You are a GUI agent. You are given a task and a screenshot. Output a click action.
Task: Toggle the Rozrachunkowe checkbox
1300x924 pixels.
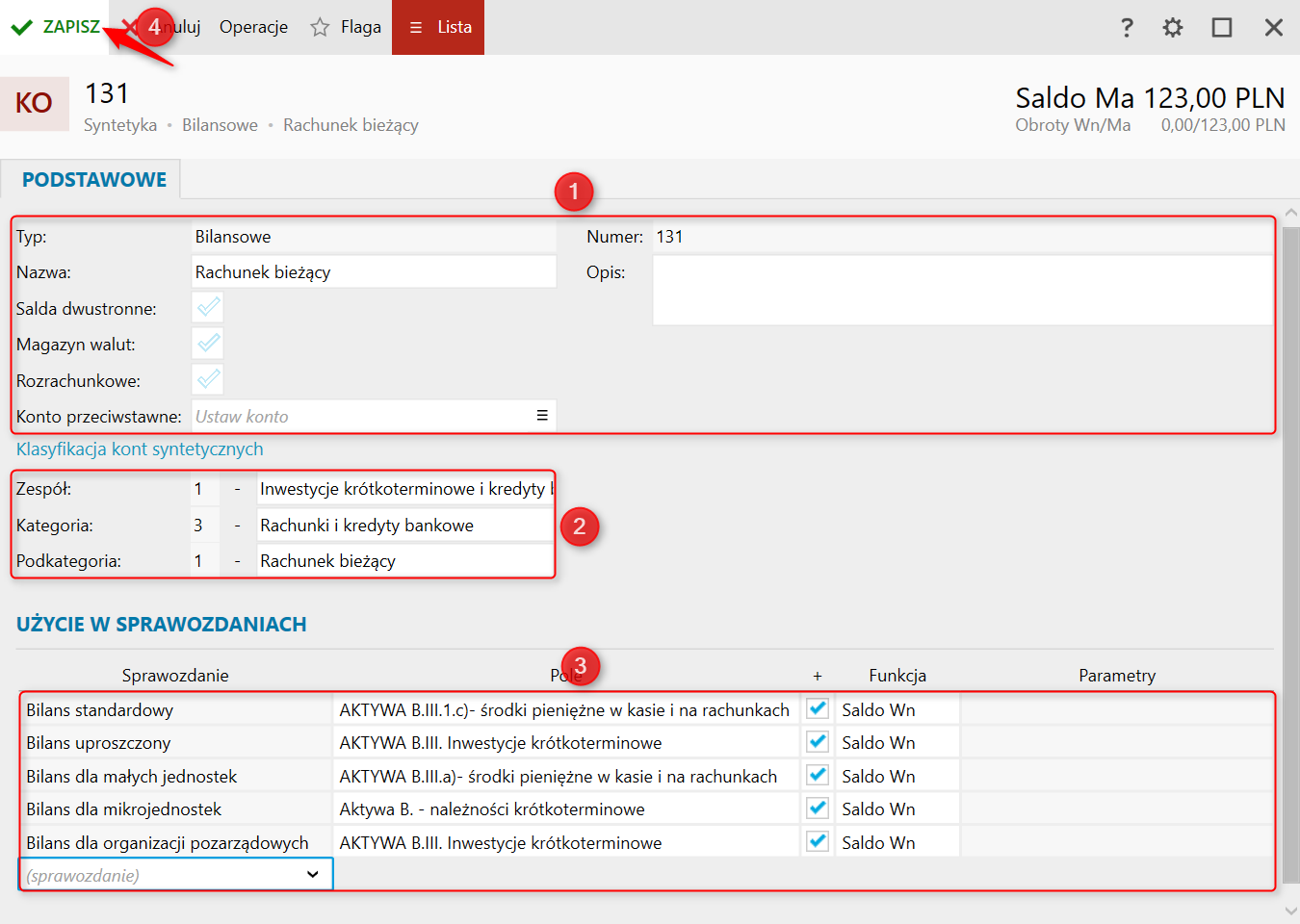pyautogui.click(x=208, y=380)
